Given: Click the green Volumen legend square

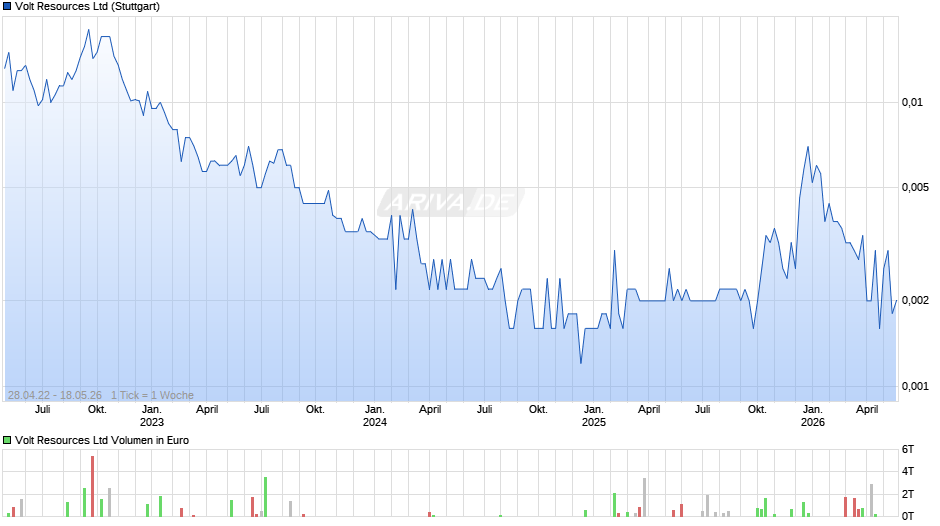Looking at the screenshot, I should pyautogui.click(x=7, y=440).
